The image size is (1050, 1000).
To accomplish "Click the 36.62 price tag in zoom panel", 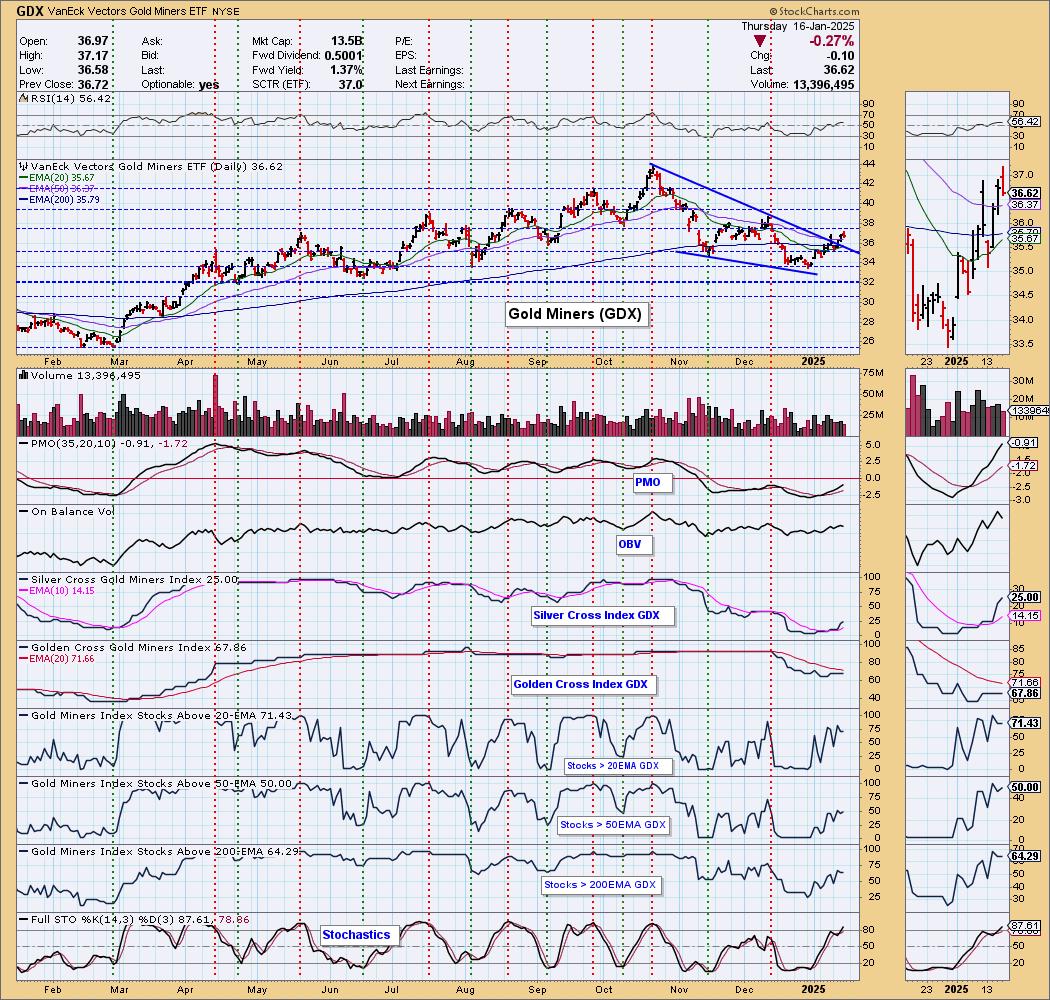I will [1025, 193].
